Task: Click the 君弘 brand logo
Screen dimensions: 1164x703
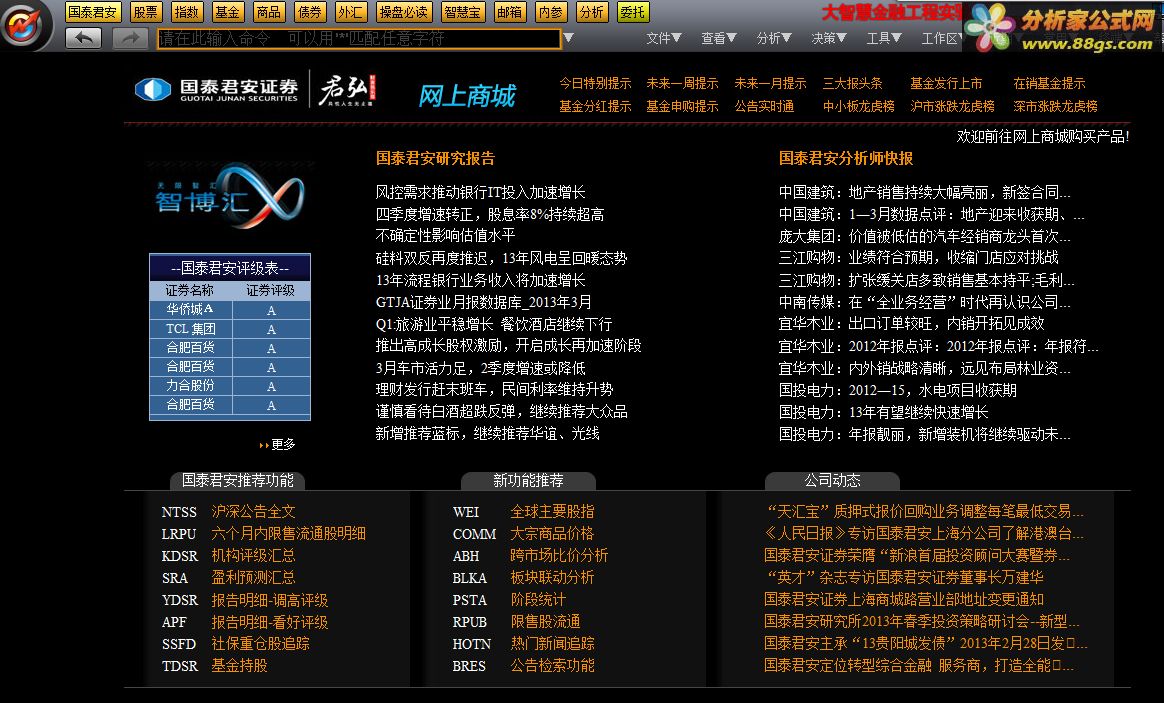Action: point(347,91)
